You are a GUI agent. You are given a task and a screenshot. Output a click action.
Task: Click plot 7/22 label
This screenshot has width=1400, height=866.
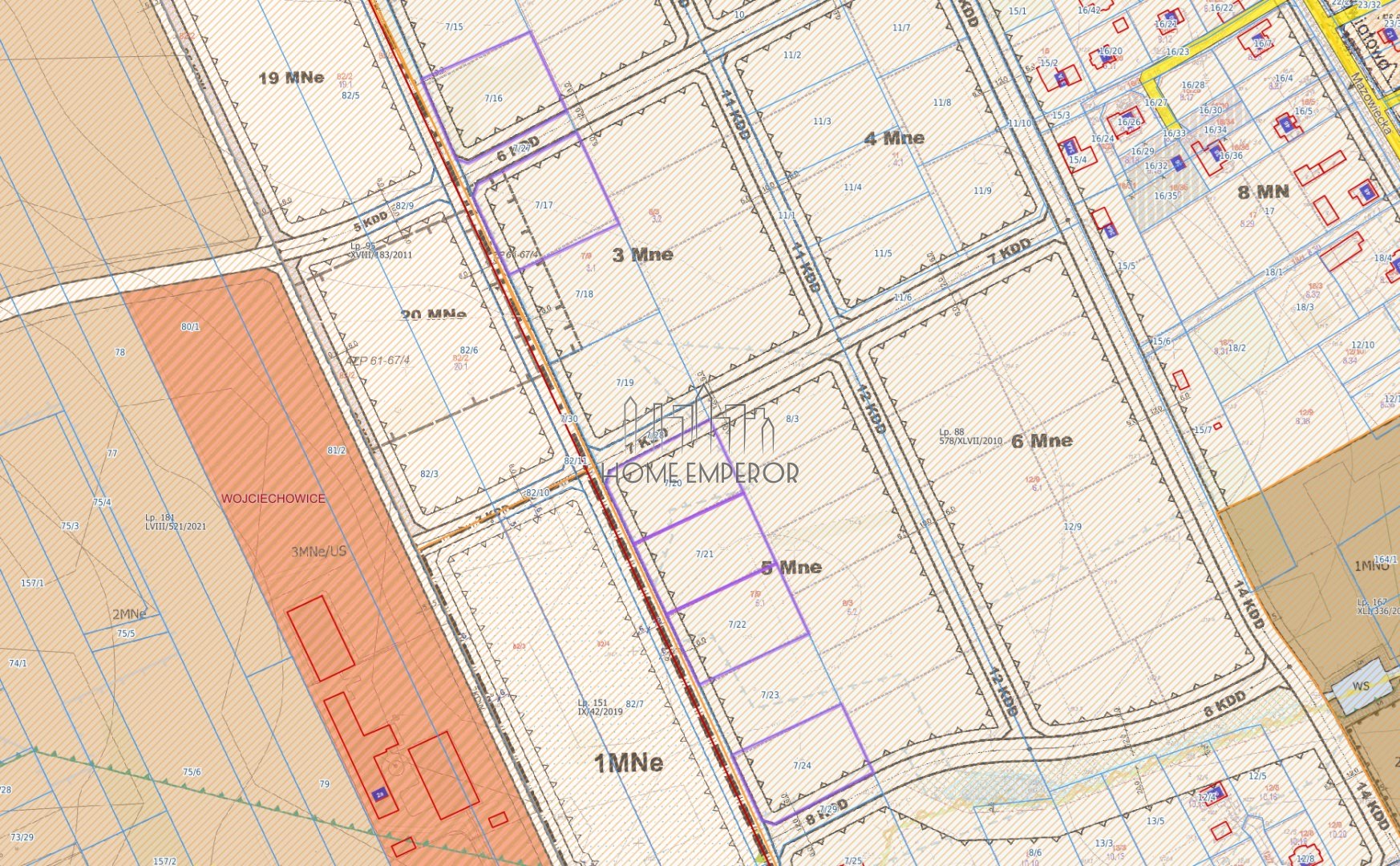tap(737, 625)
